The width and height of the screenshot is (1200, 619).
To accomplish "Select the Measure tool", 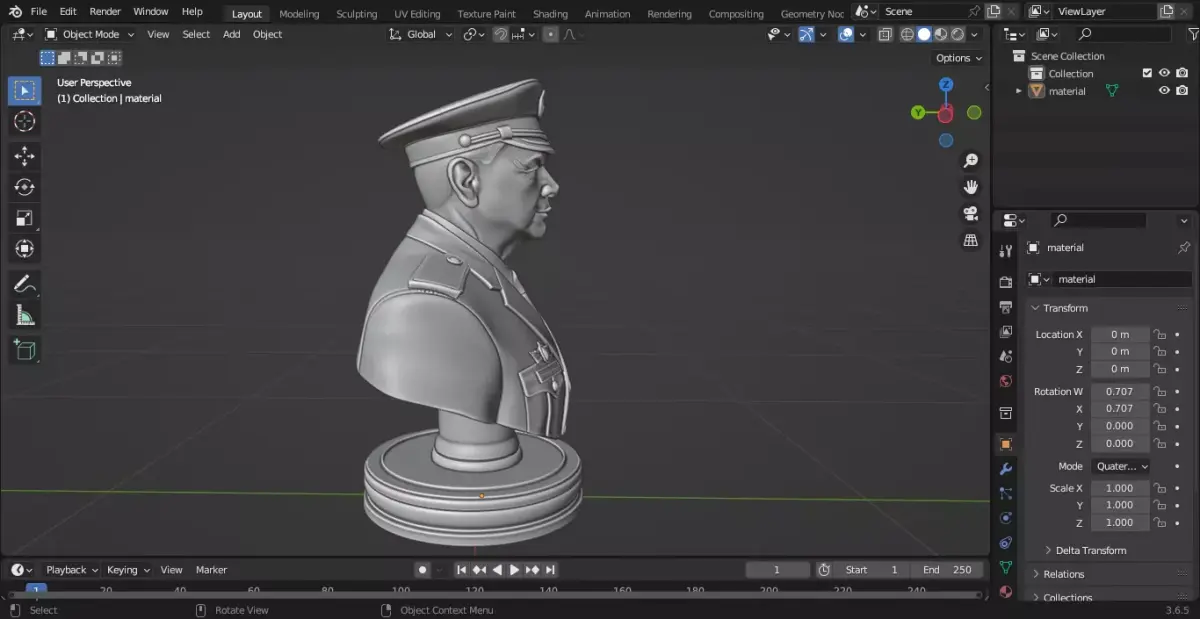I will click(25, 316).
